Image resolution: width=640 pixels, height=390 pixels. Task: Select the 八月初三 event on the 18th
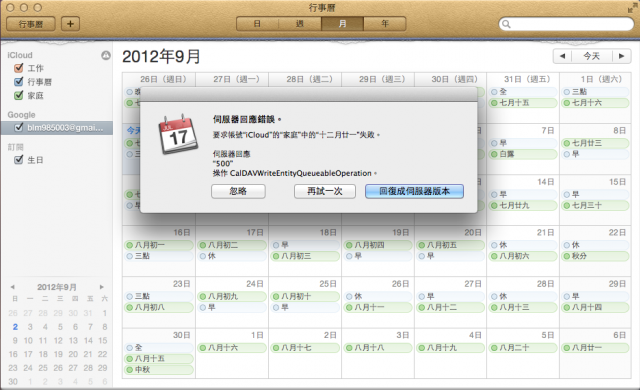(x=305, y=256)
